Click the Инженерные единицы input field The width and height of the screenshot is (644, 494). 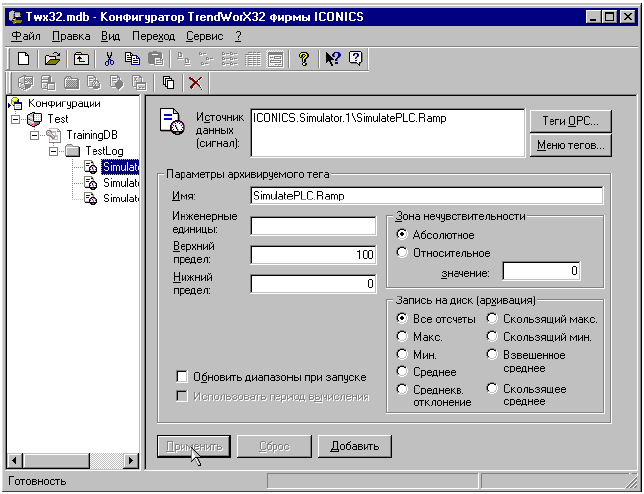point(313,226)
